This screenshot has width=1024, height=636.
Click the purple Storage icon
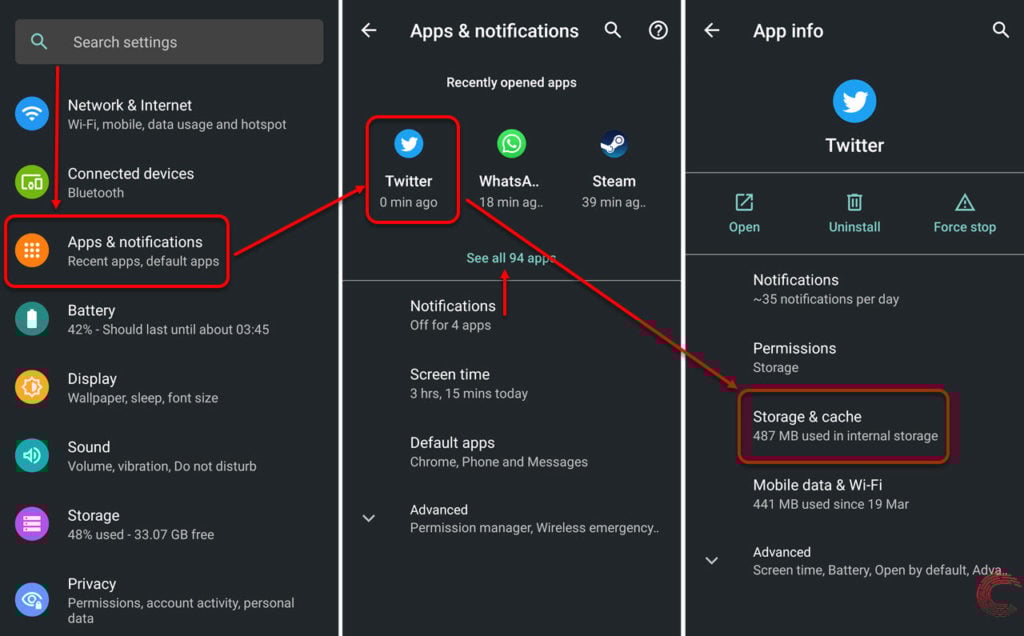click(32, 524)
